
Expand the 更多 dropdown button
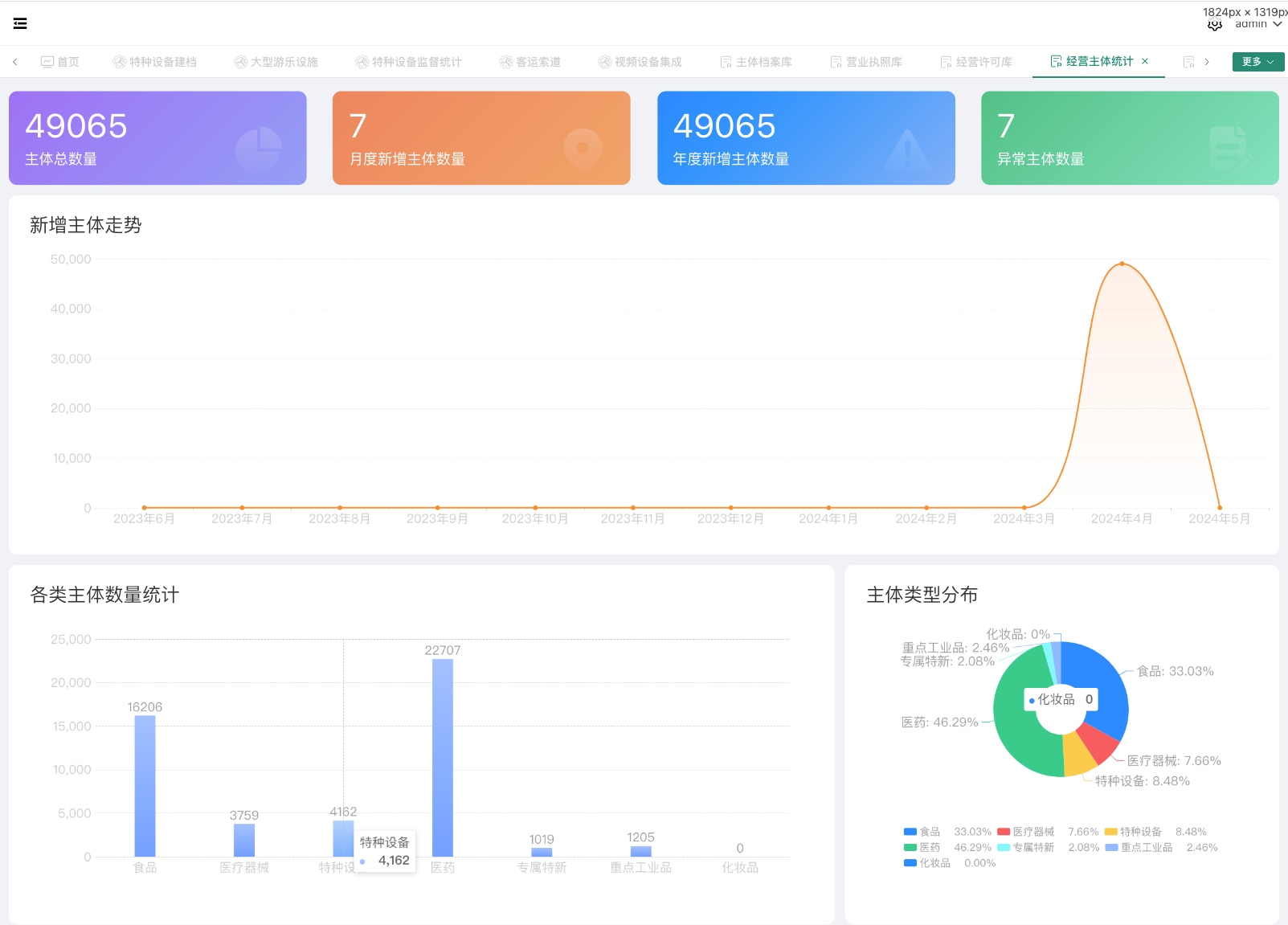point(1258,62)
